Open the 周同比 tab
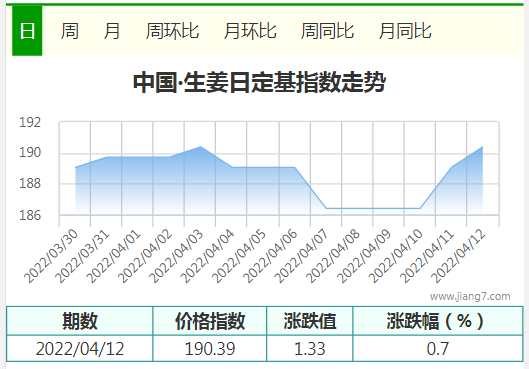 coord(327,31)
